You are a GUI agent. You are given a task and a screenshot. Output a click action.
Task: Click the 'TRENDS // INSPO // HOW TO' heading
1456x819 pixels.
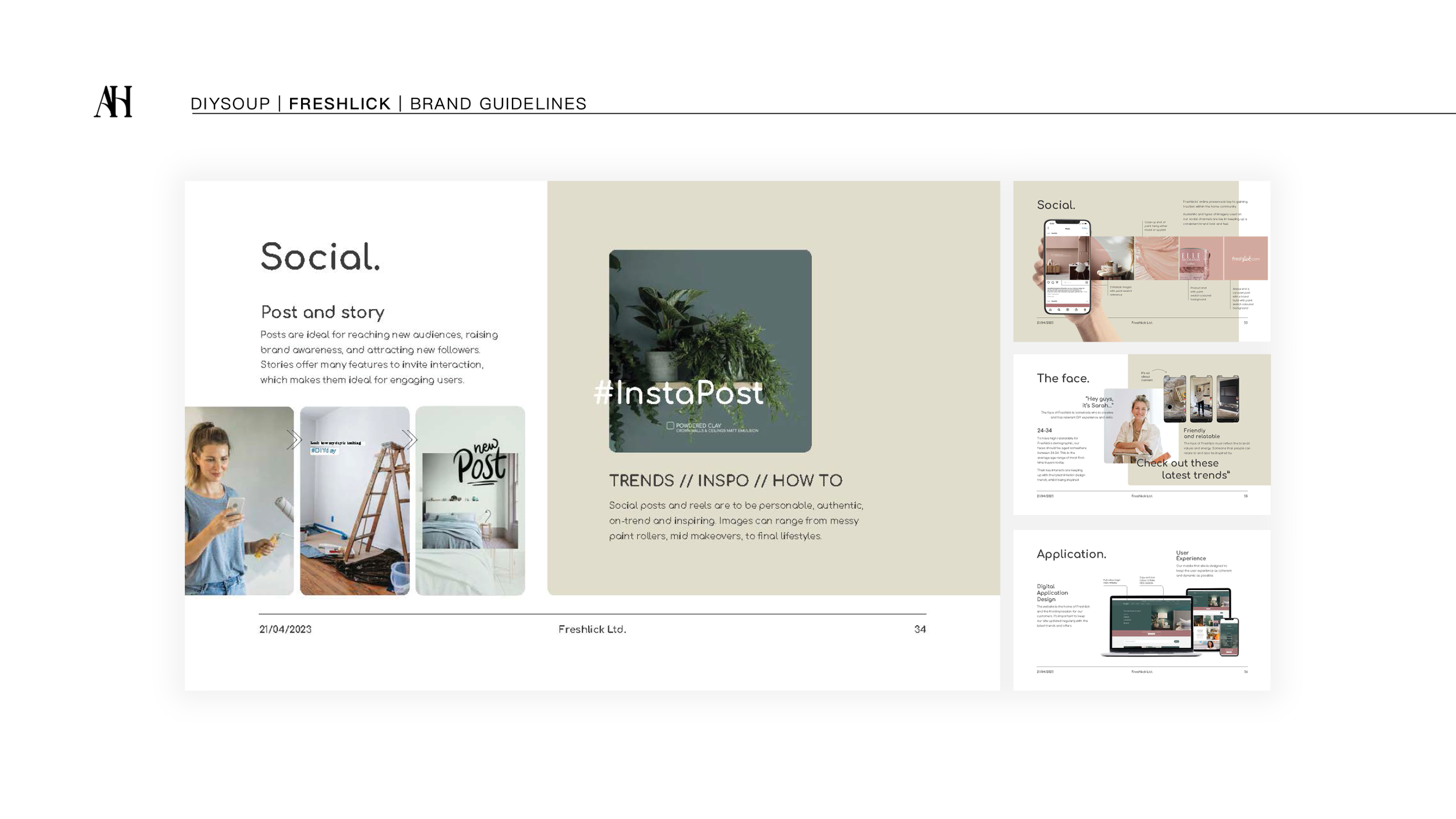click(725, 481)
